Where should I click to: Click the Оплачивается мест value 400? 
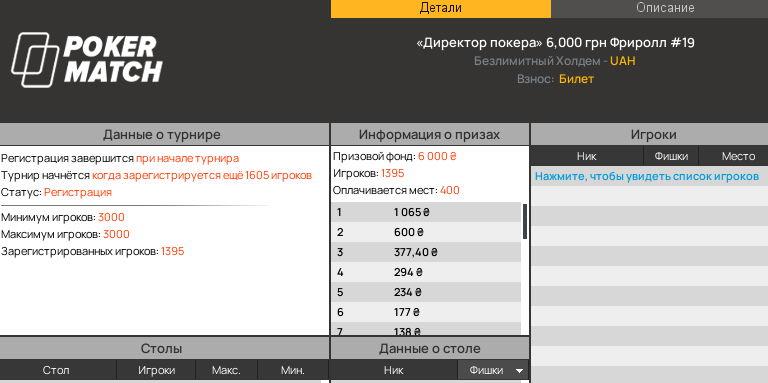(450, 191)
